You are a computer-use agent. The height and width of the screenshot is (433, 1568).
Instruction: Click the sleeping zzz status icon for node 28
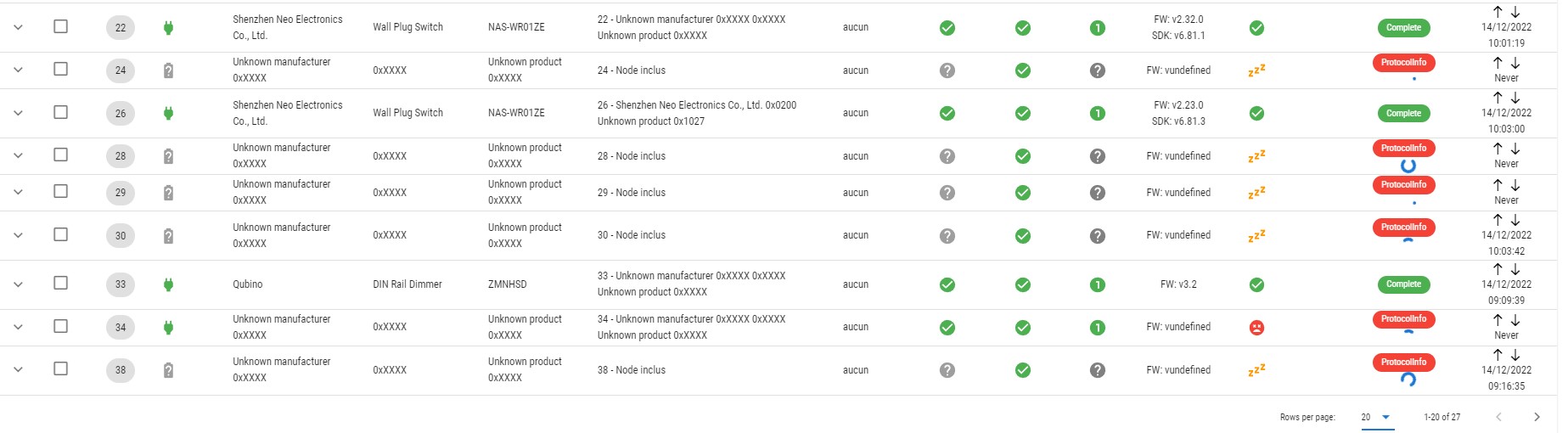pos(1256,156)
